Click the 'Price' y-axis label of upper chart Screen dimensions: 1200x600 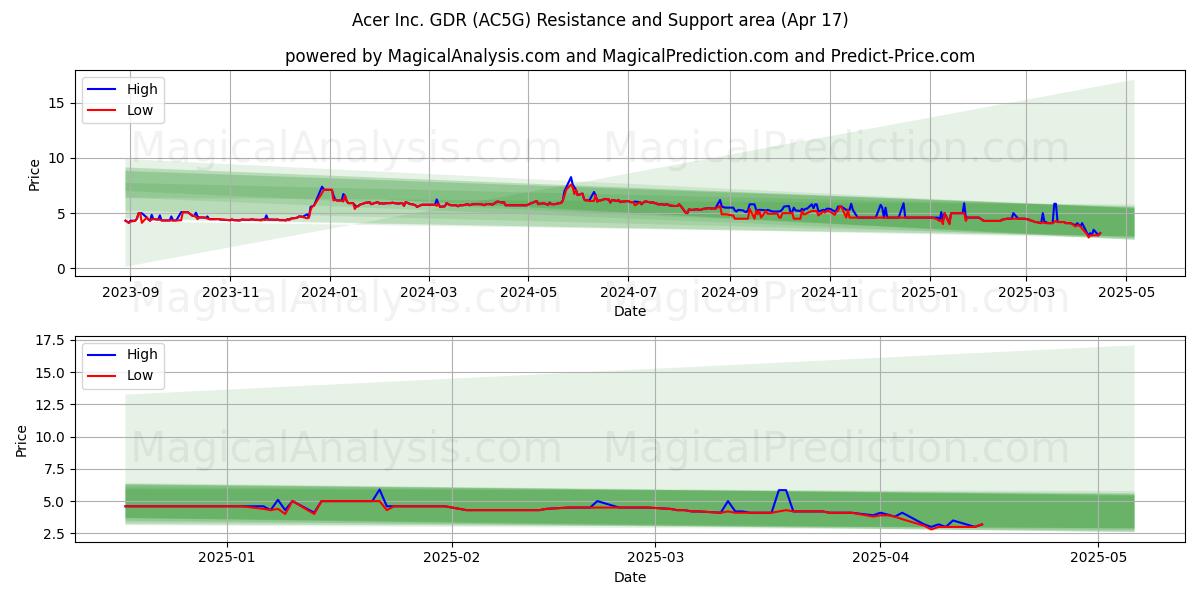tap(35, 175)
